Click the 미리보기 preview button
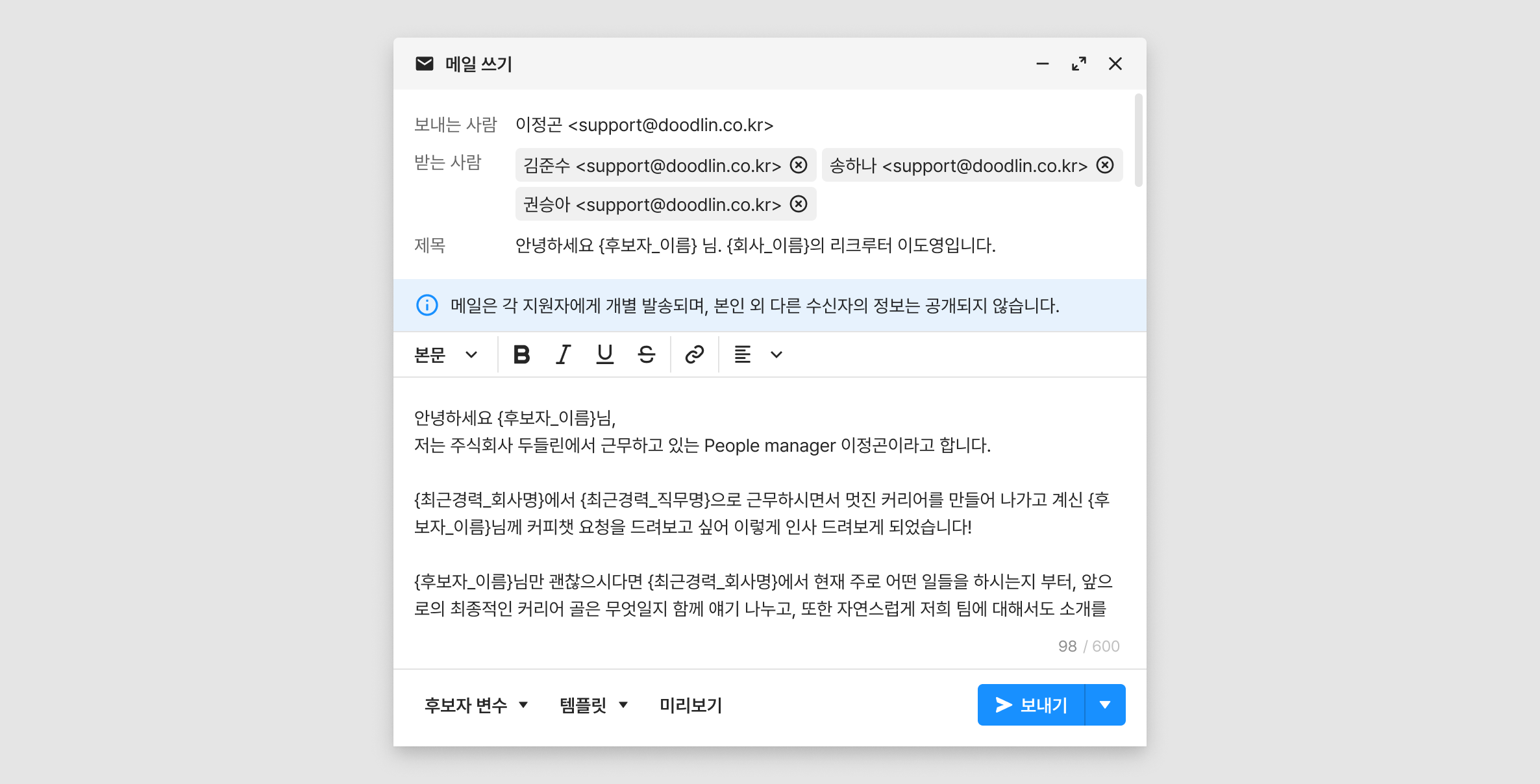 [x=691, y=705]
